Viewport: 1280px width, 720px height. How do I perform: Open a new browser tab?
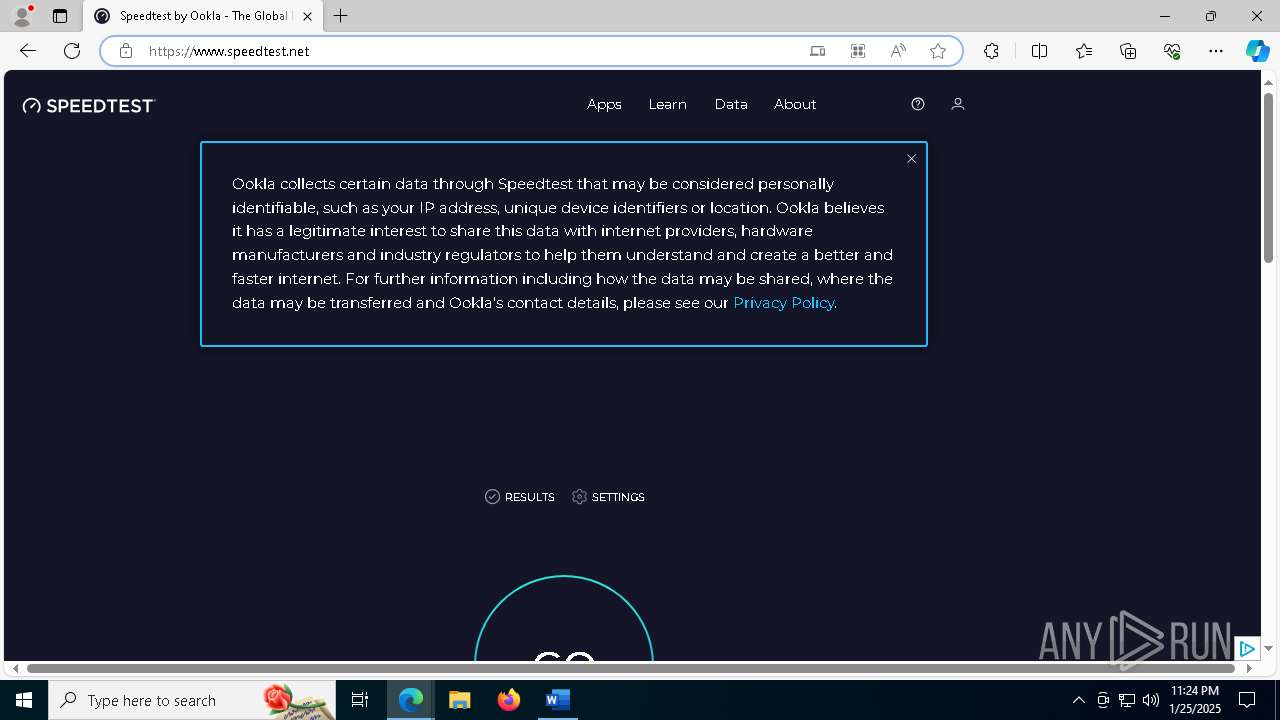[x=341, y=16]
